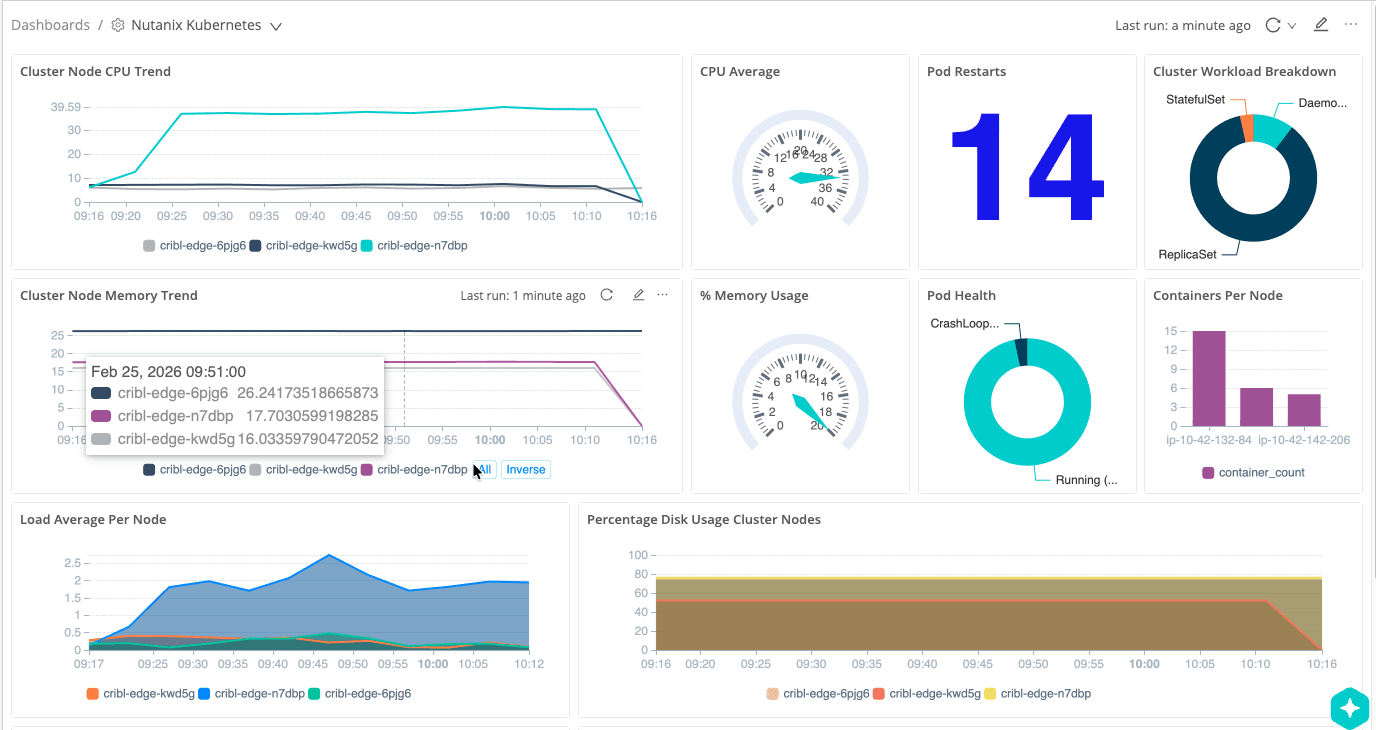Open the Dashboards breadcrumb link
The height and width of the screenshot is (730, 1376).
coord(50,25)
